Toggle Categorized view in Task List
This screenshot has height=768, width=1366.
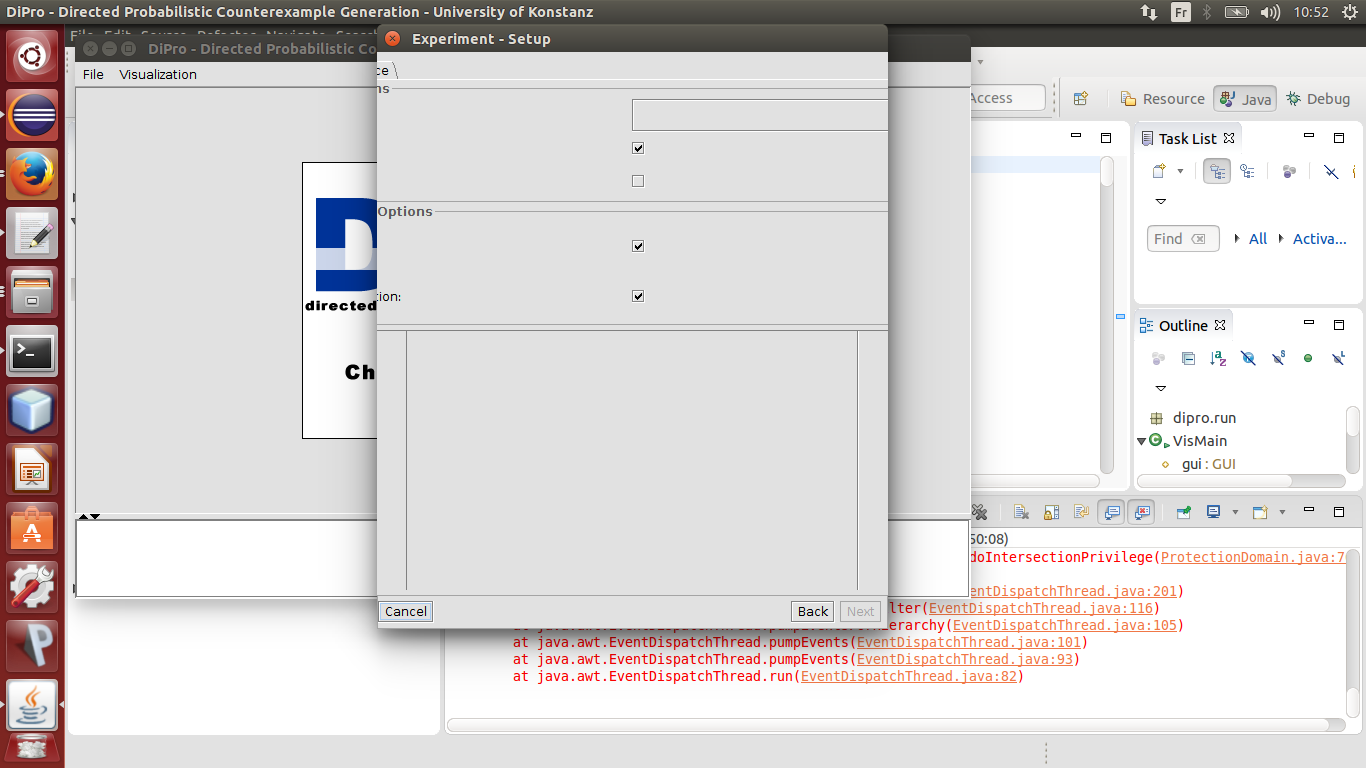[1217, 171]
